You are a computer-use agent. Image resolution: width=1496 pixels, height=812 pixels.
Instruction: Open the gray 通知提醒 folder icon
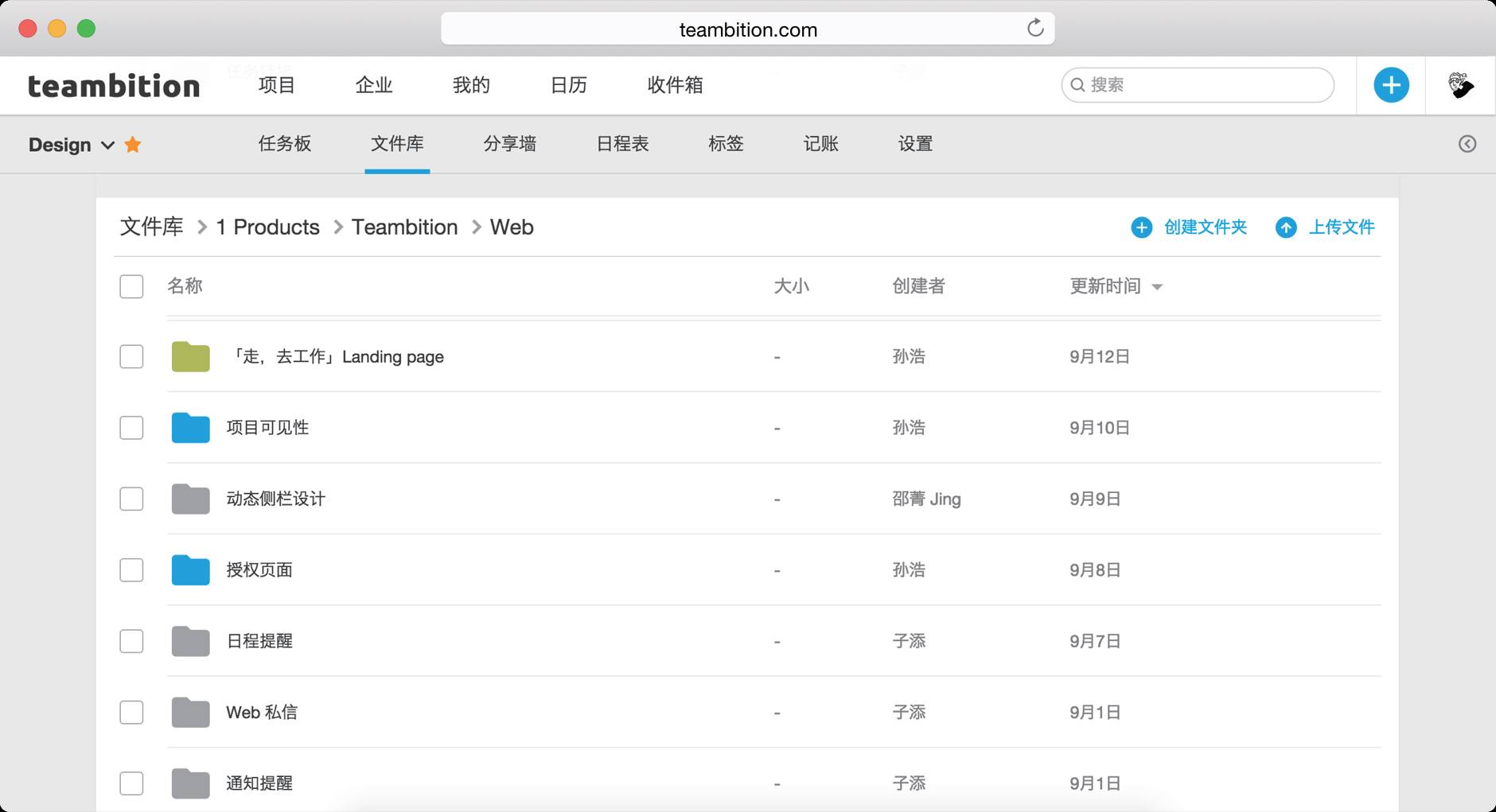[191, 783]
